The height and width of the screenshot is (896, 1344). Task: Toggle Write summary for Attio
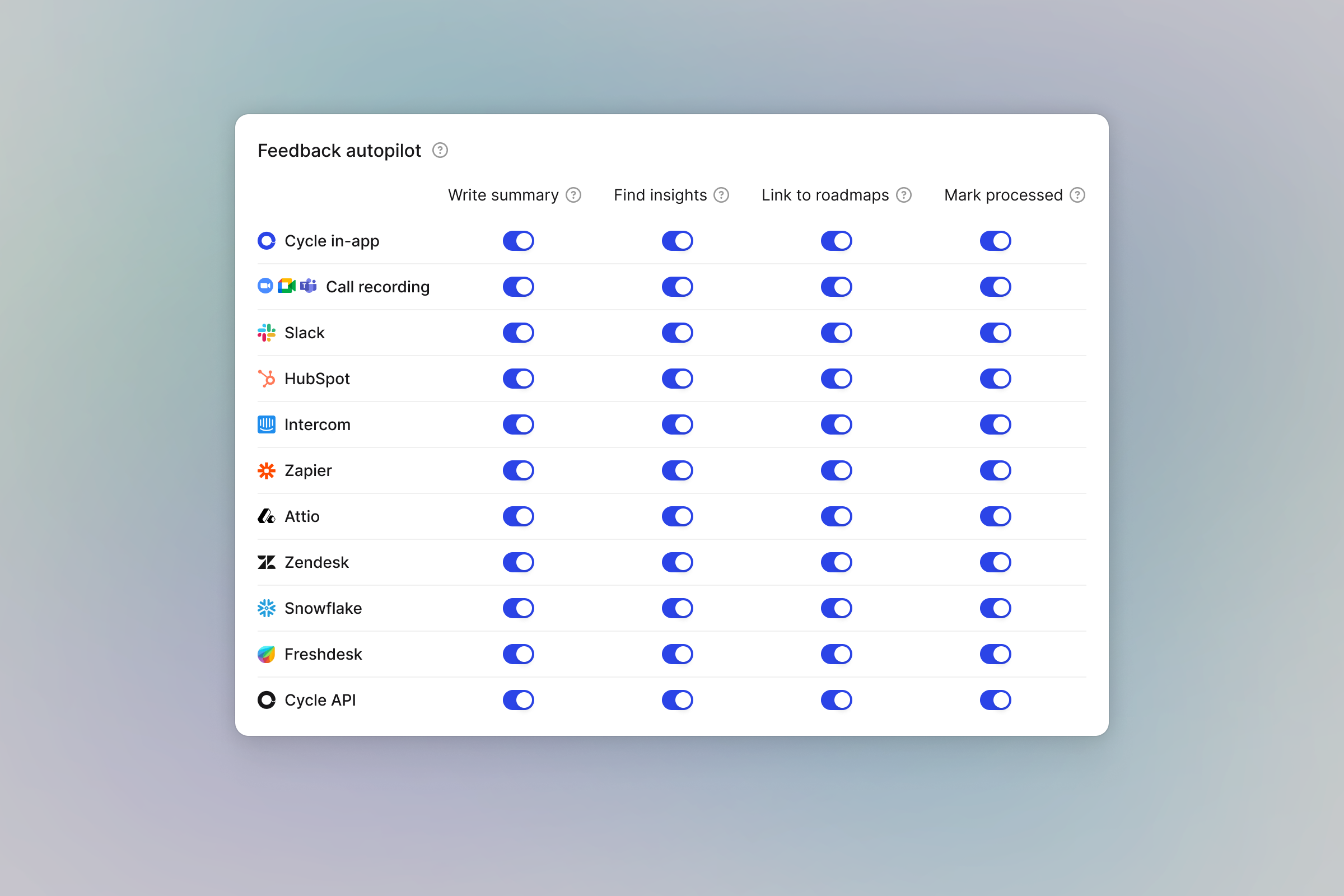(x=519, y=516)
